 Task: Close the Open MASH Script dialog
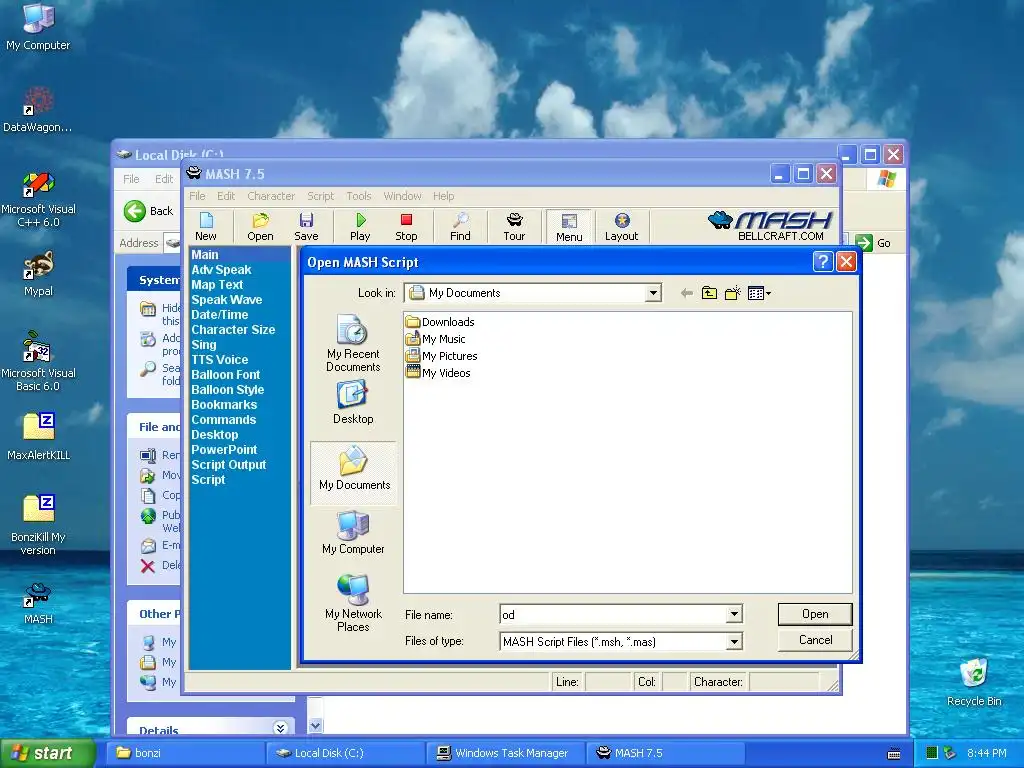point(846,262)
